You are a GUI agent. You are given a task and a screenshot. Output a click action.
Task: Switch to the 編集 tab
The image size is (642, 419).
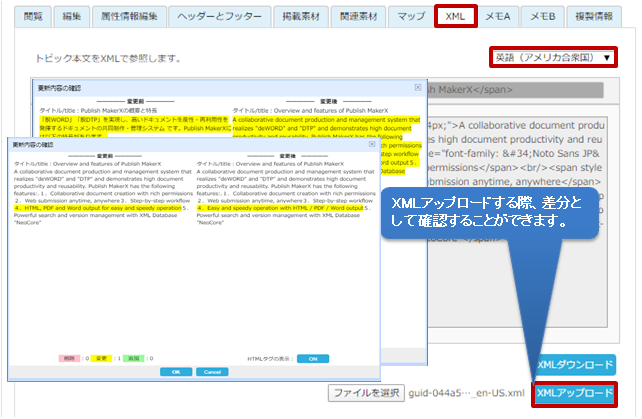point(72,17)
